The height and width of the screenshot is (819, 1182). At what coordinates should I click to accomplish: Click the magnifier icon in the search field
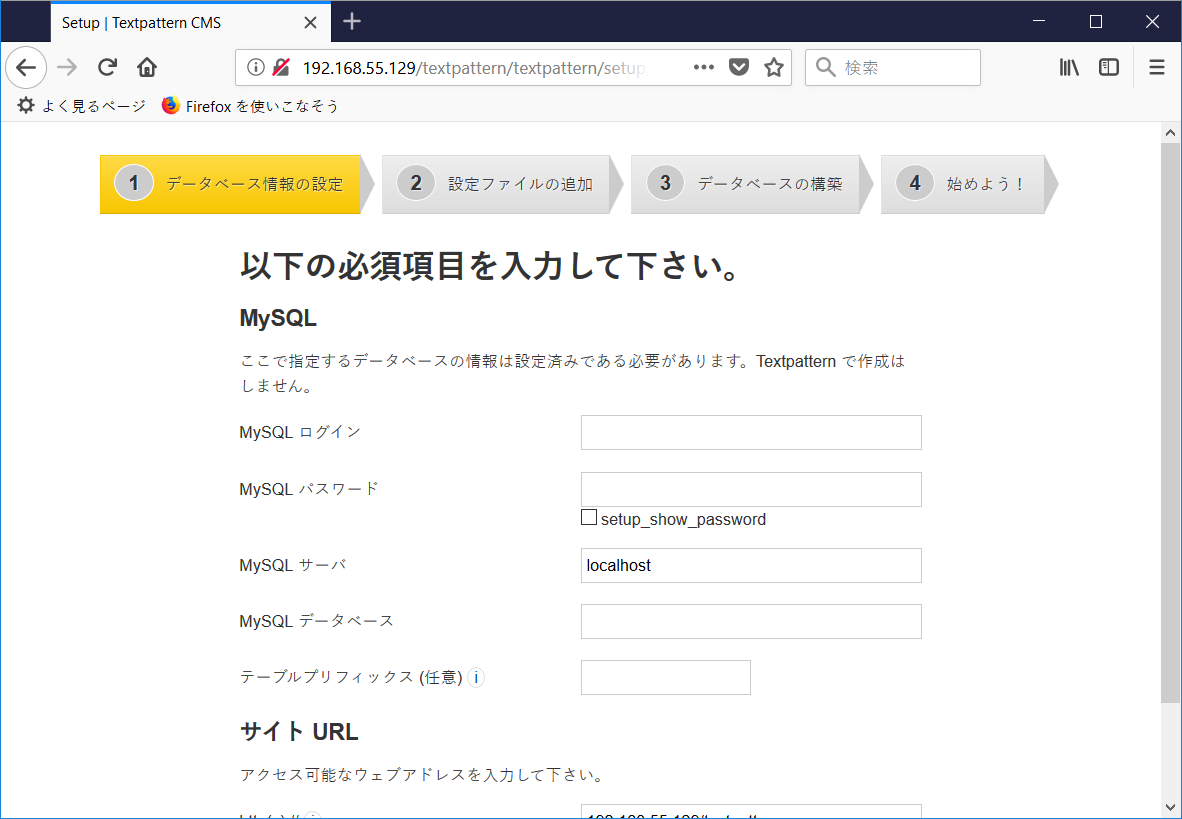824,67
